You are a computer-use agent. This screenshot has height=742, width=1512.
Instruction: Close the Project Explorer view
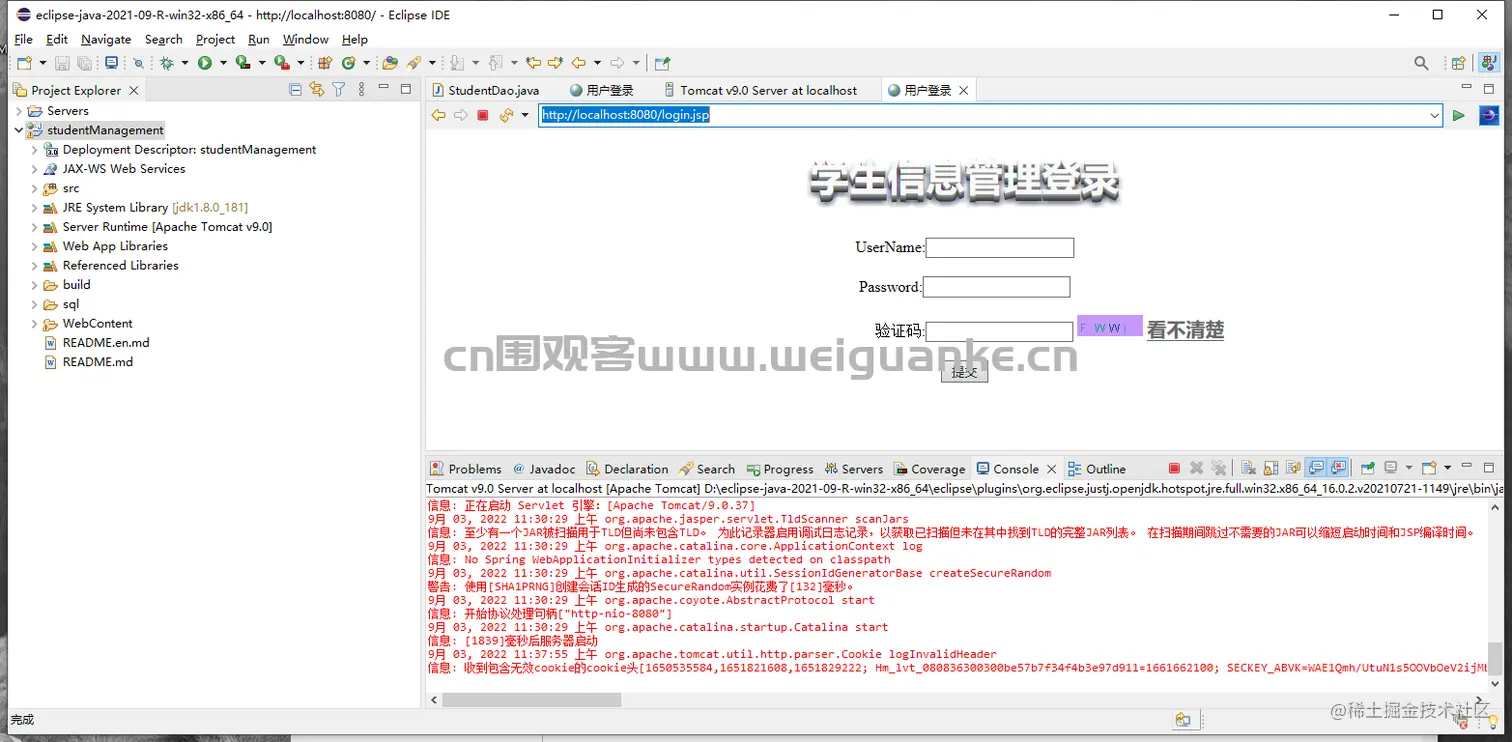click(134, 90)
